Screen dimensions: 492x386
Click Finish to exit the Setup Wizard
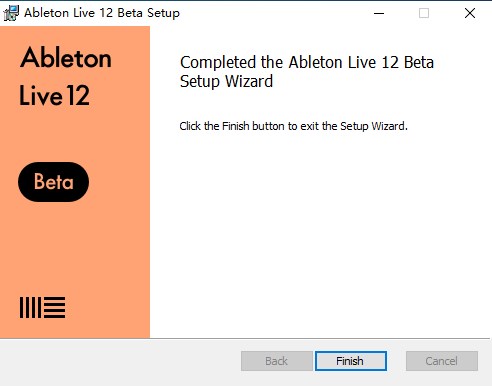pos(351,361)
